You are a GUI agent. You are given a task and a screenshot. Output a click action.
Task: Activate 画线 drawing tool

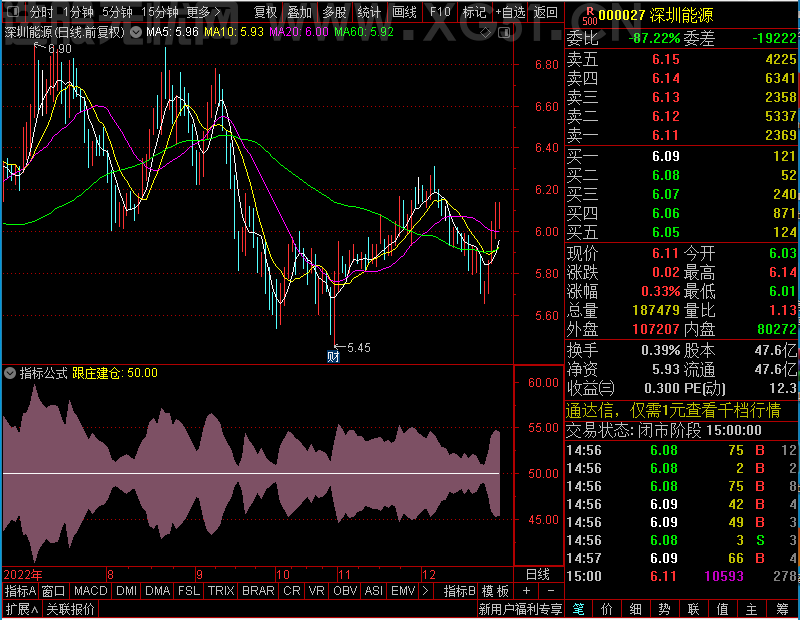click(404, 12)
